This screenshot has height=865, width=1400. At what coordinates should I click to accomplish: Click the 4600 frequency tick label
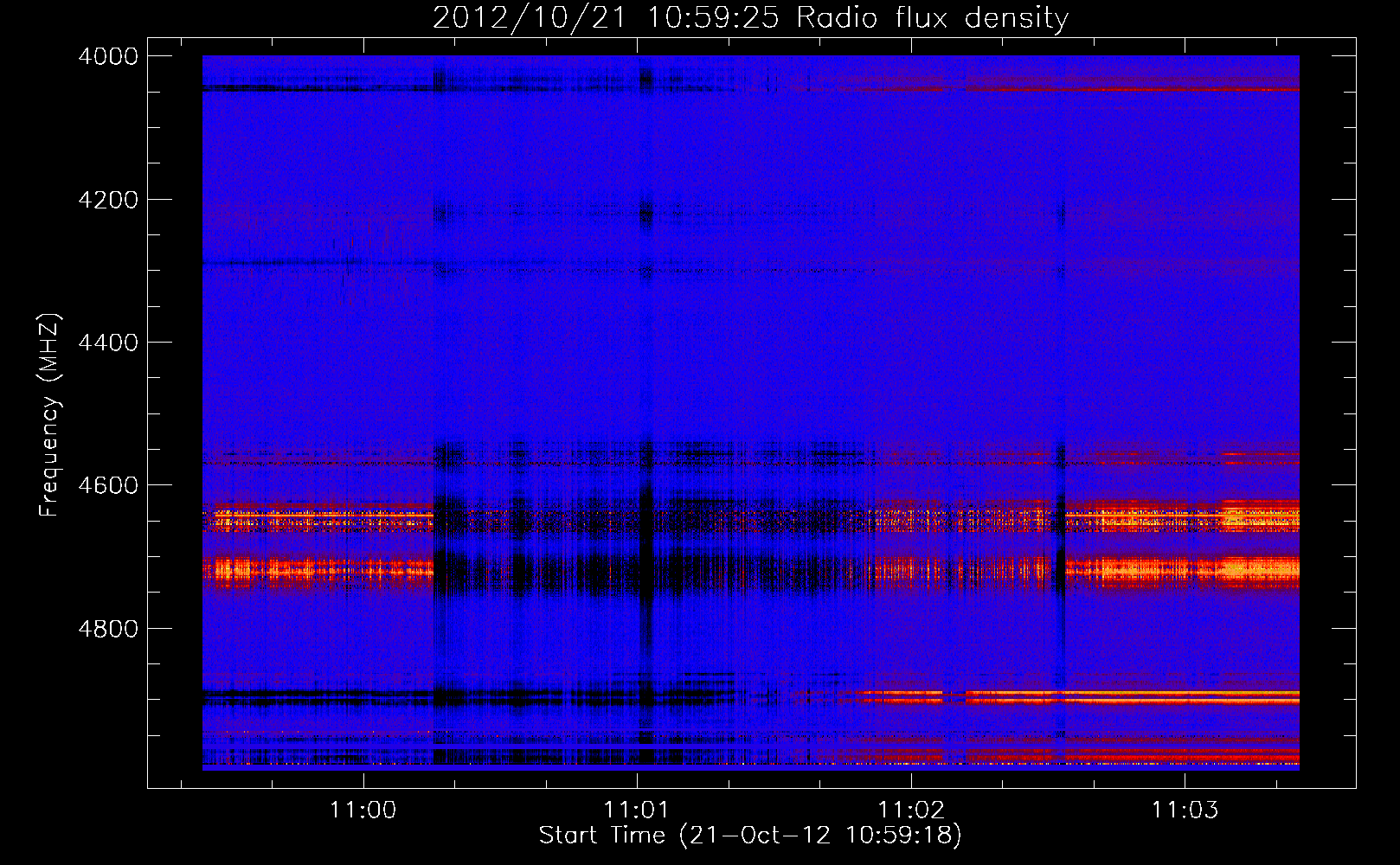[108, 485]
